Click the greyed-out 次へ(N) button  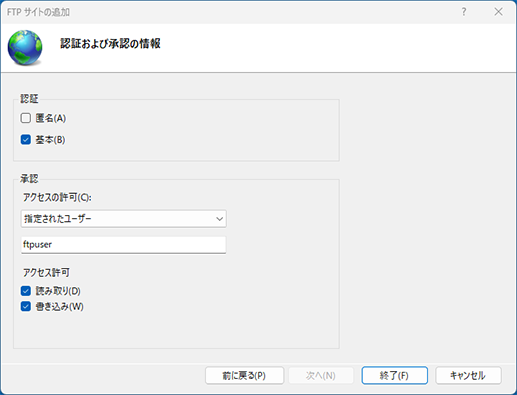(321, 376)
